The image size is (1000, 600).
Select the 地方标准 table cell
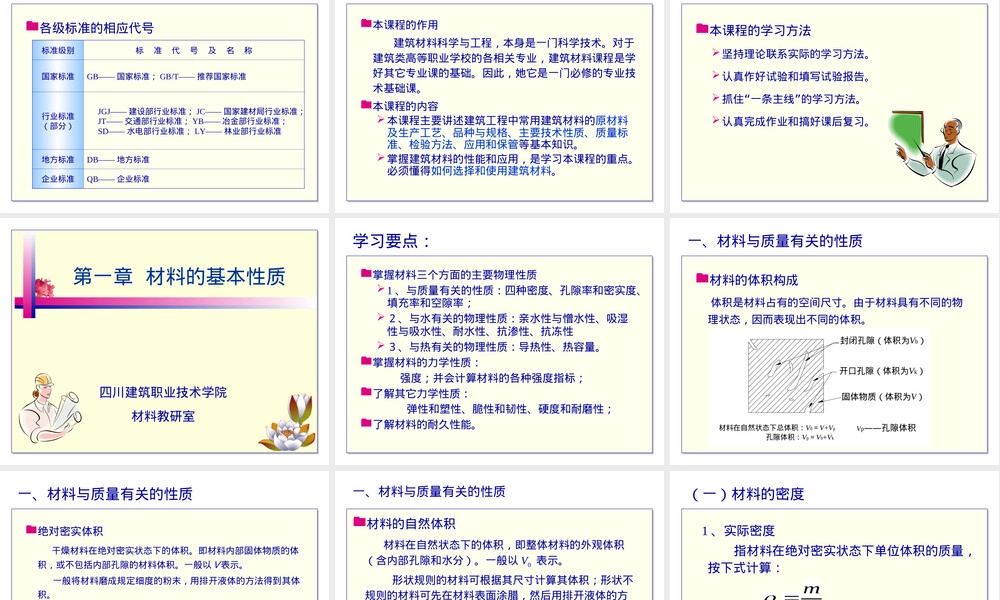58,159
